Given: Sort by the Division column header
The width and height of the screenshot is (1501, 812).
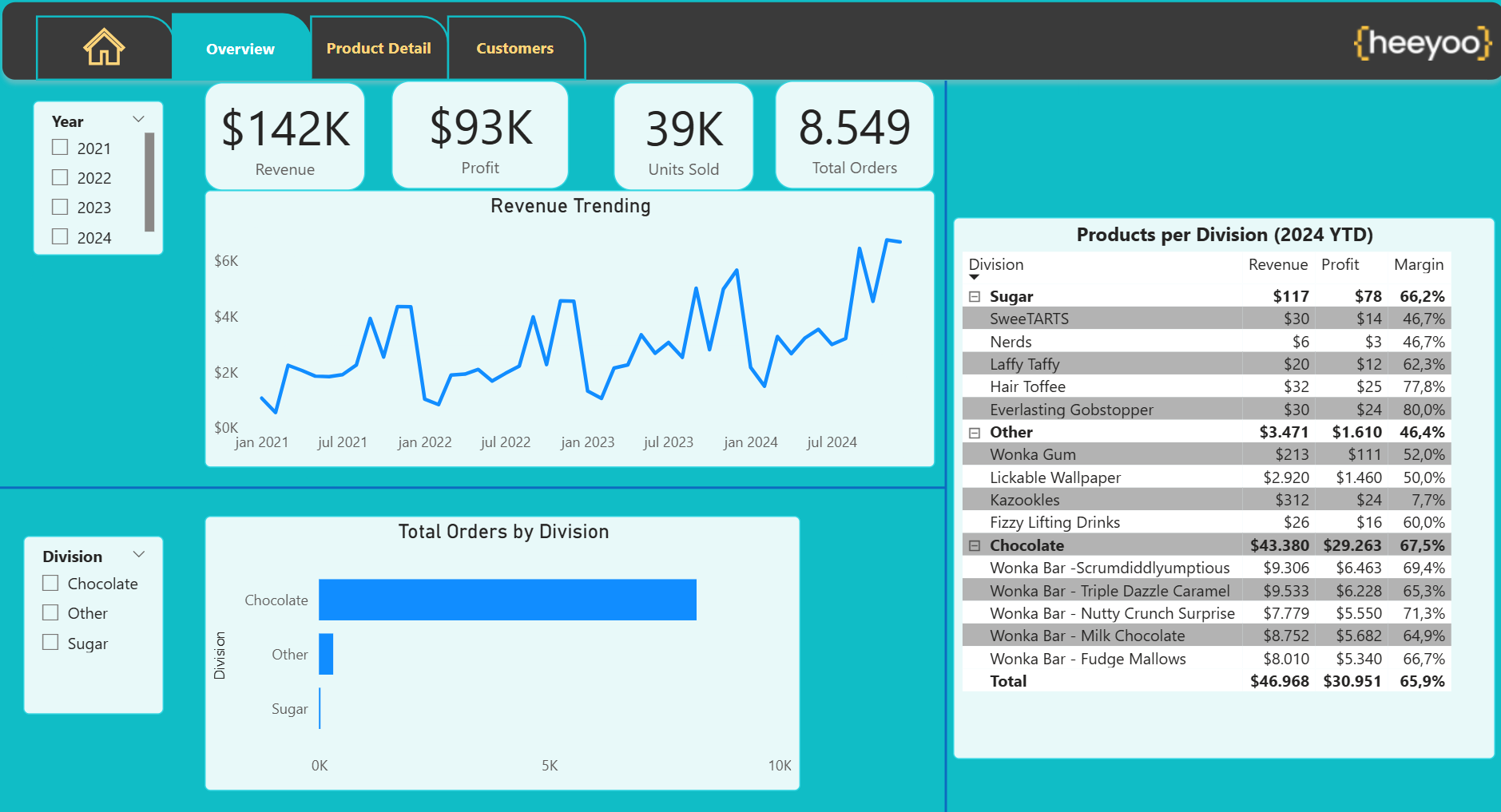Looking at the screenshot, I should [x=996, y=264].
